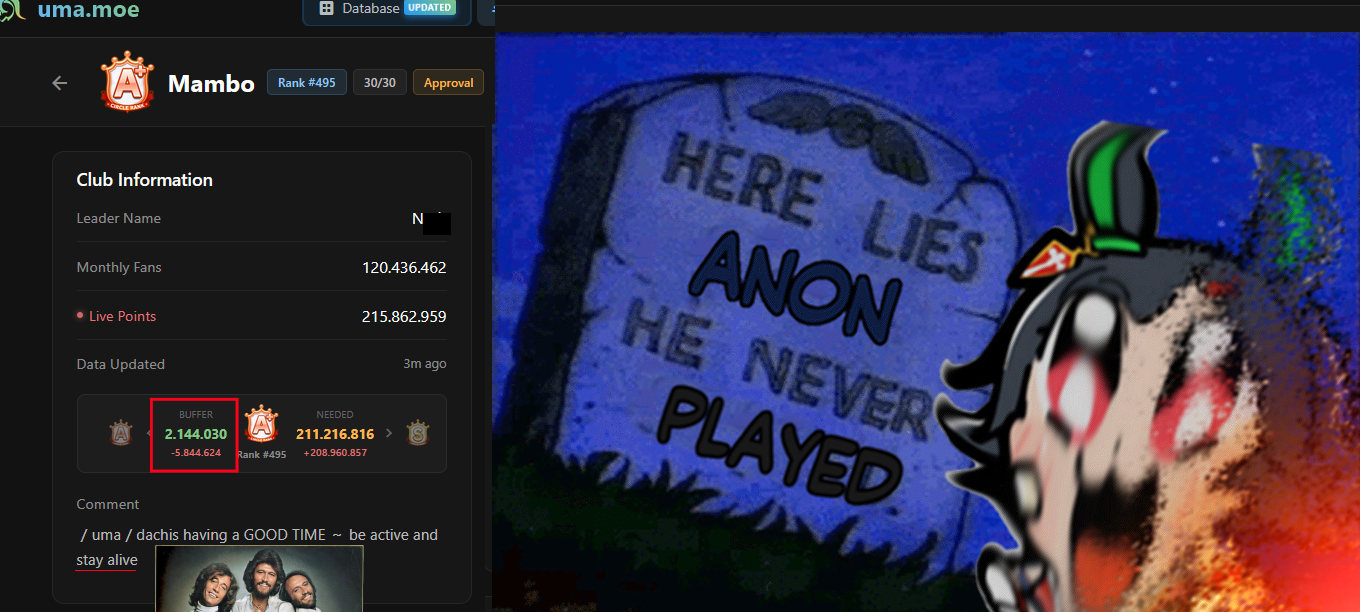
Task: Click the Bee Gees photo thumbnail
Action: (x=260, y=578)
